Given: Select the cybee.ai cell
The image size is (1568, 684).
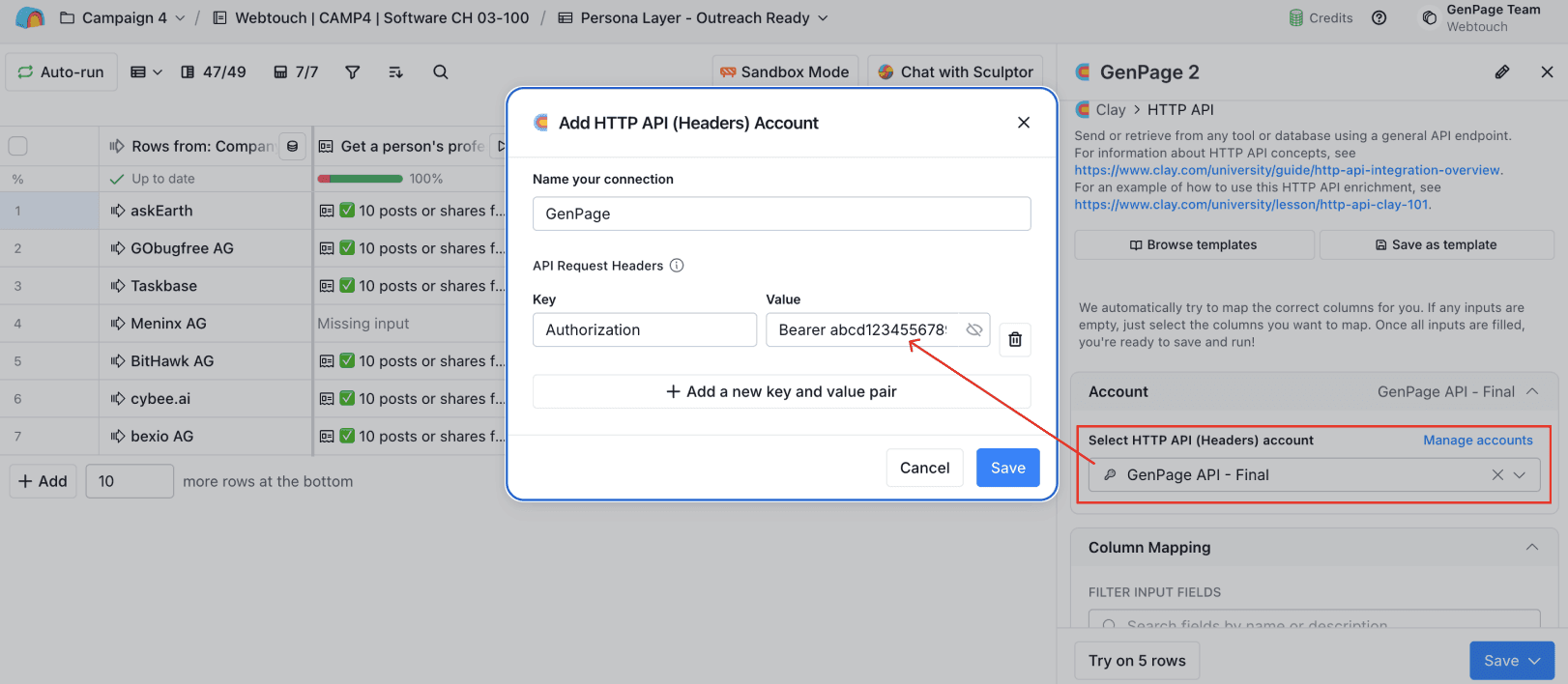Looking at the screenshot, I should click(x=205, y=399).
